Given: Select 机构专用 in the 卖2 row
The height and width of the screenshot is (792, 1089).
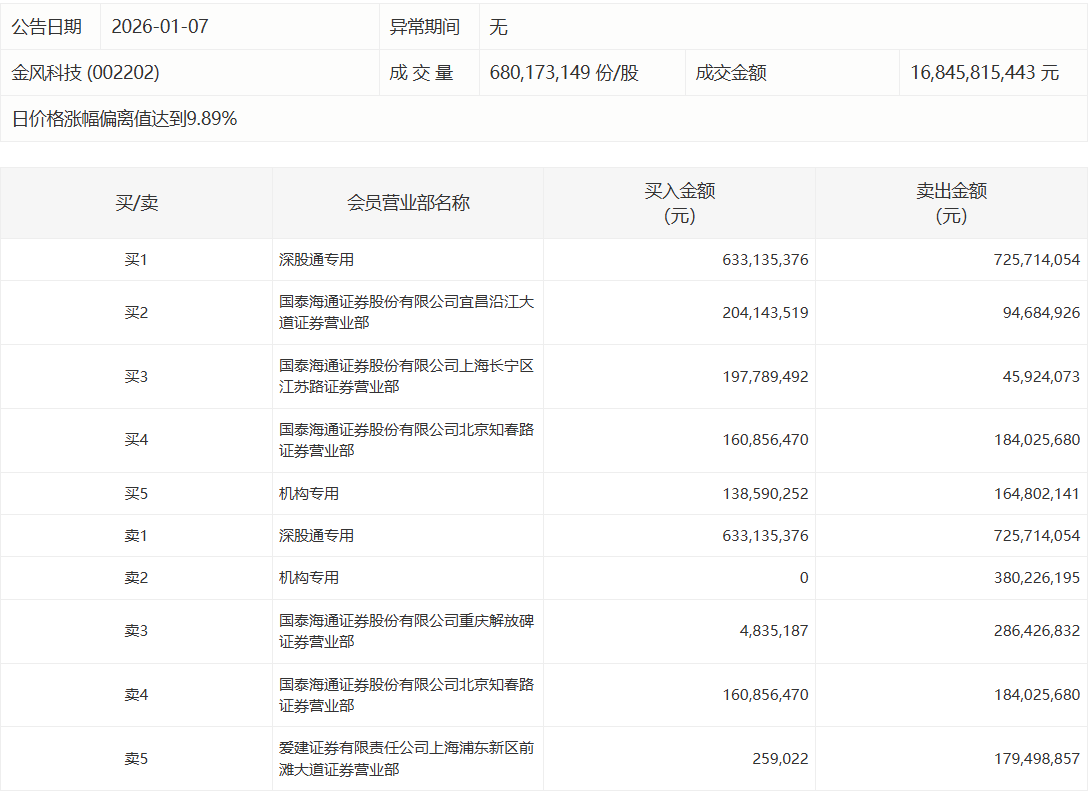Looking at the screenshot, I should coord(309,578).
